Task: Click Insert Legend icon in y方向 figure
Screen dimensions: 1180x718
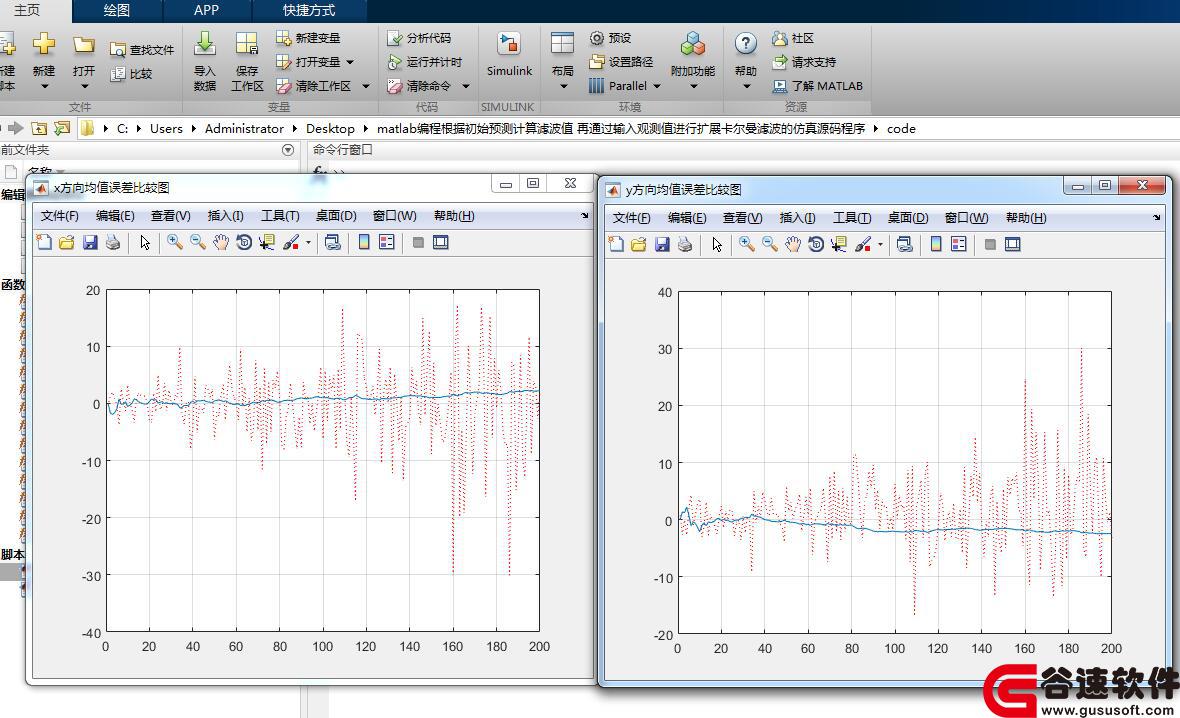Action: 959,244
